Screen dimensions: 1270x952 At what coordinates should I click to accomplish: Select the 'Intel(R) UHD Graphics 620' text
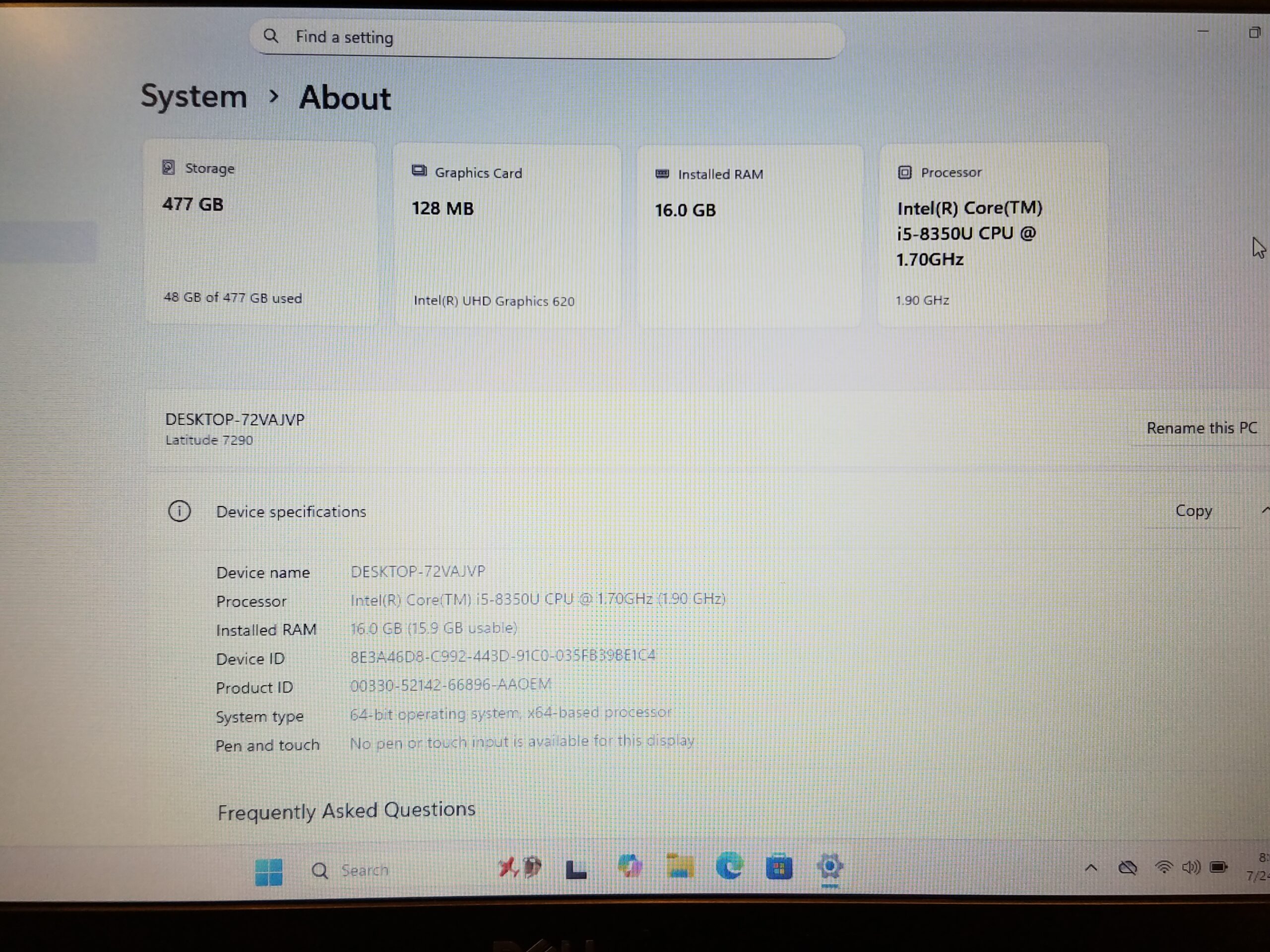pos(494,300)
